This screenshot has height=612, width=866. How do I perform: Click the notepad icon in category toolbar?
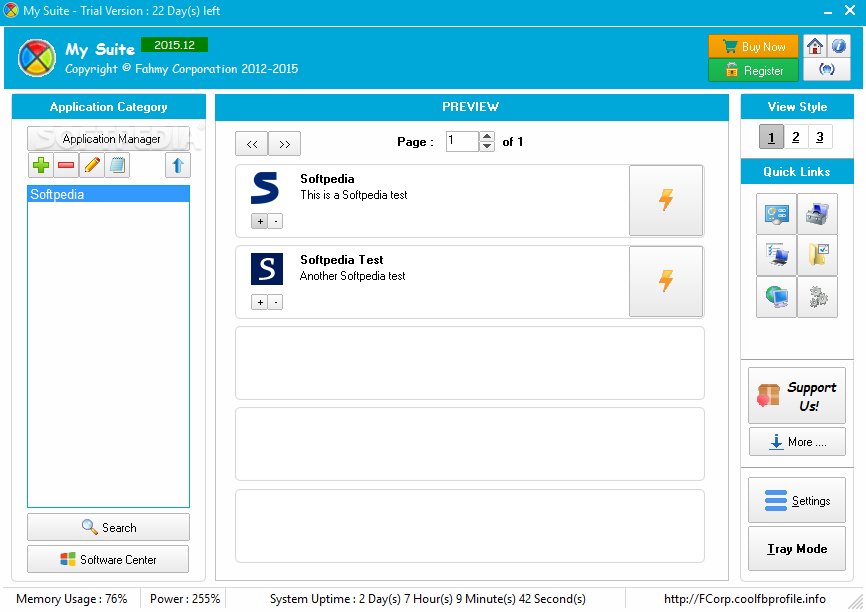(118, 165)
